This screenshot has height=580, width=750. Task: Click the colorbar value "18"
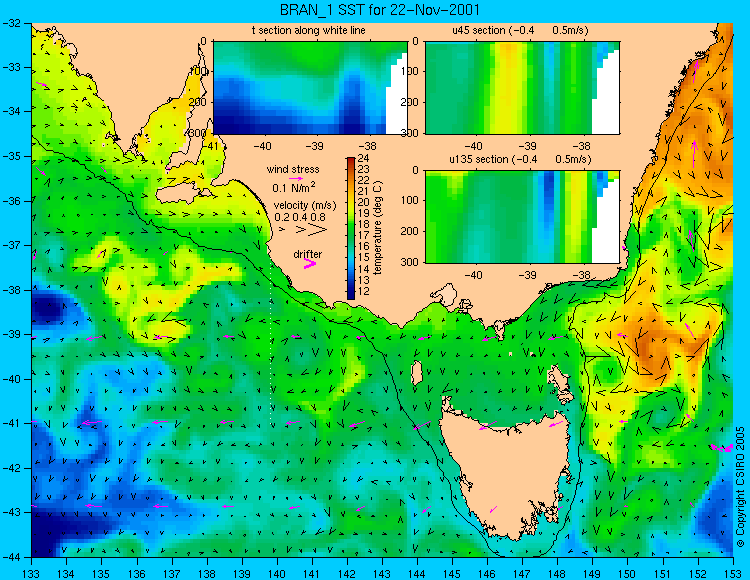point(364,224)
